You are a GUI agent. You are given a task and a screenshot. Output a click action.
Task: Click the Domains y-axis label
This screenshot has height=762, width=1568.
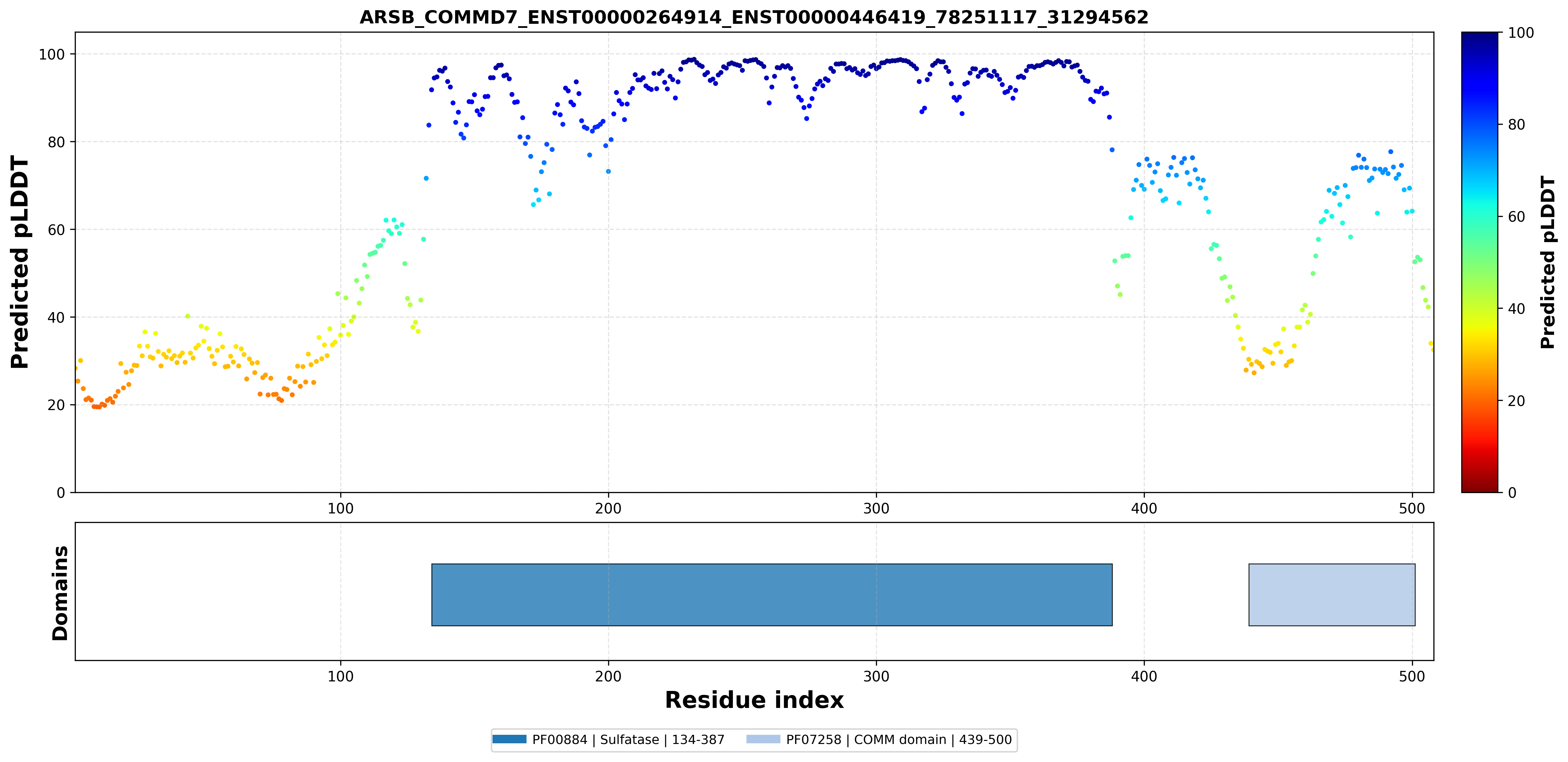coord(60,593)
